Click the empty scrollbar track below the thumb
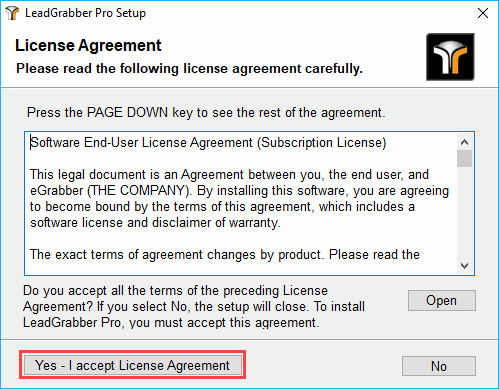Image resolution: width=499 pixels, height=389 pixels. click(x=464, y=212)
